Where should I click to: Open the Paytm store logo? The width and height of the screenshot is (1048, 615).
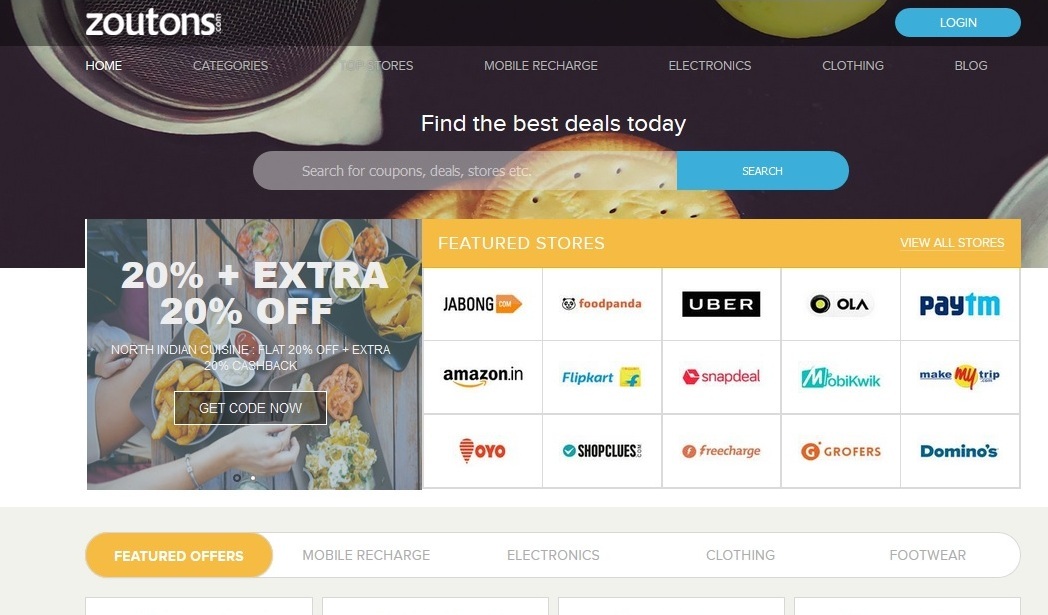(x=960, y=305)
